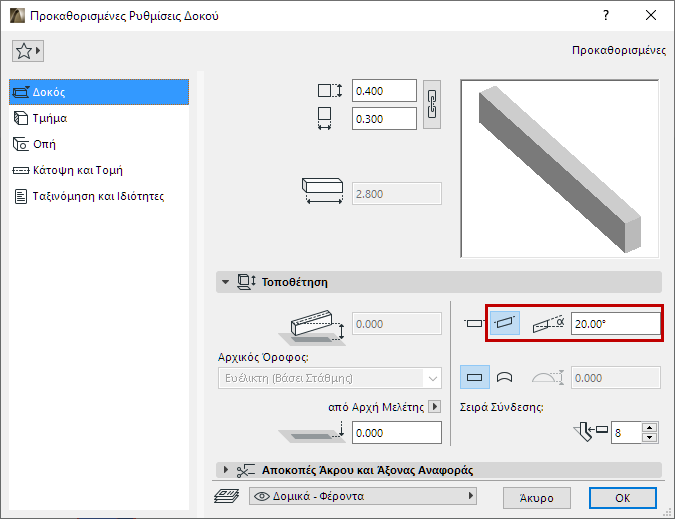Expand Αποκοπές Άκρου και Άξονας Αναφοράς

click(226, 470)
